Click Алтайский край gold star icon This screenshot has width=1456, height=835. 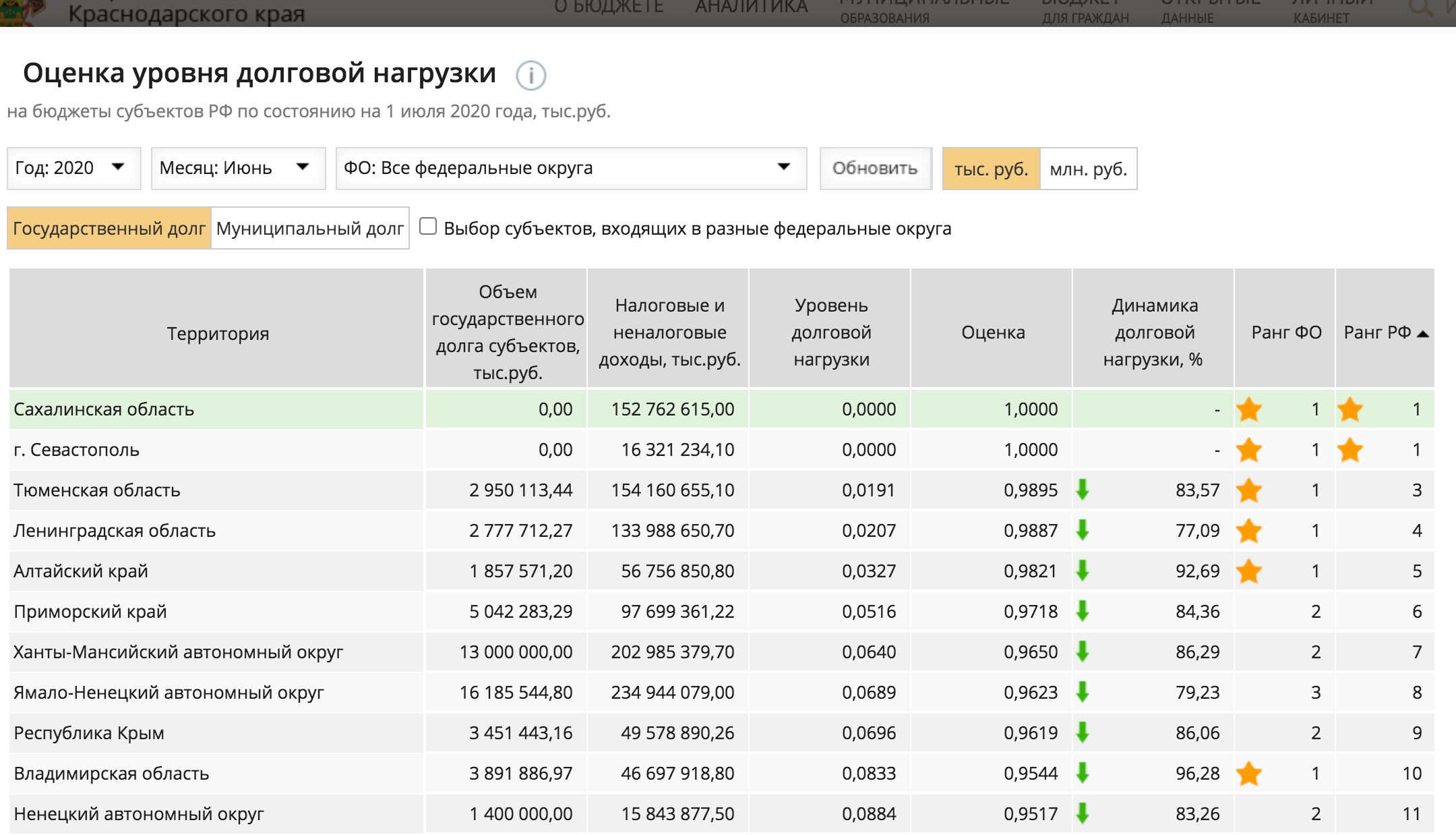(1249, 571)
